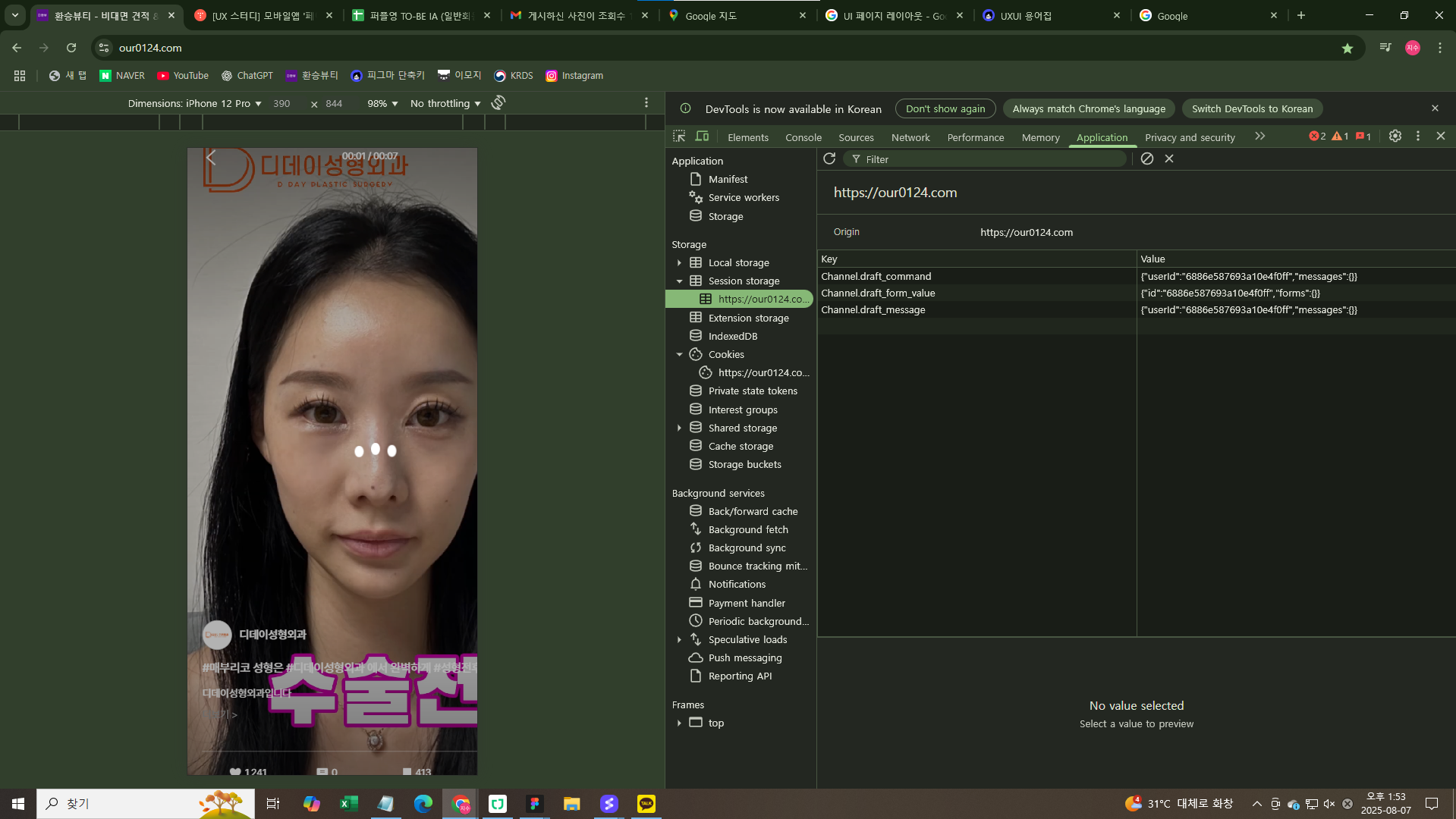
Task: Click the red error count badge
Action: tap(1317, 136)
